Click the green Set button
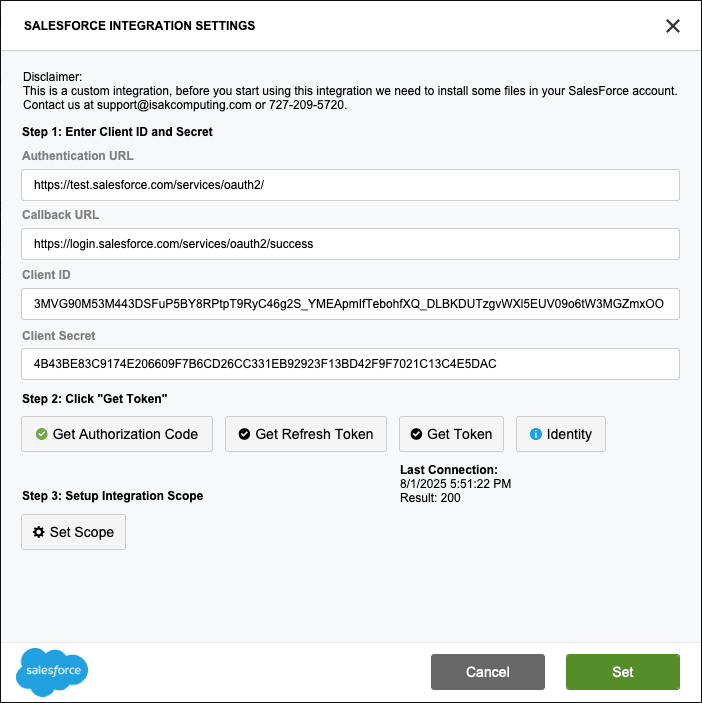Image resolution: width=702 pixels, height=703 pixels. (623, 672)
